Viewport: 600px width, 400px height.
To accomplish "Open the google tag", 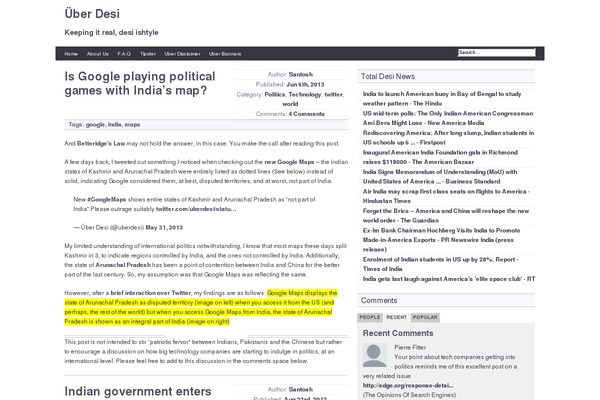I will point(95,124).
